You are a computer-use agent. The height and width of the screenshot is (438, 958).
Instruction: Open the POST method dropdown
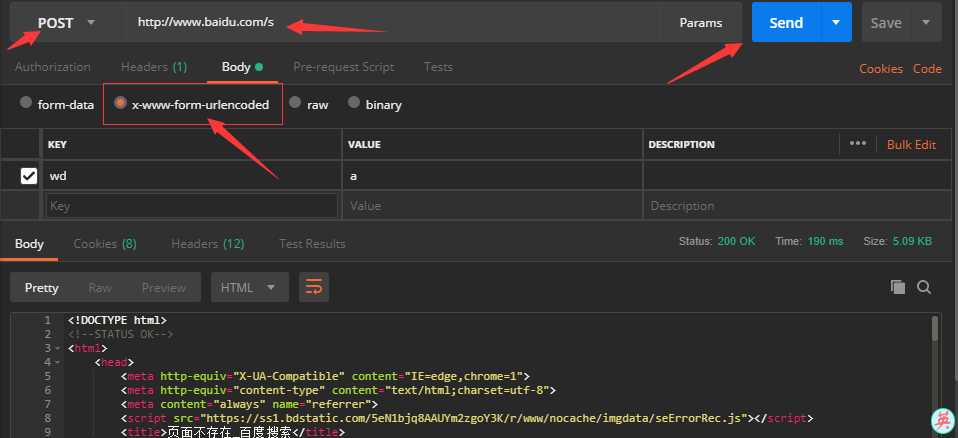(x=66, y=23)
